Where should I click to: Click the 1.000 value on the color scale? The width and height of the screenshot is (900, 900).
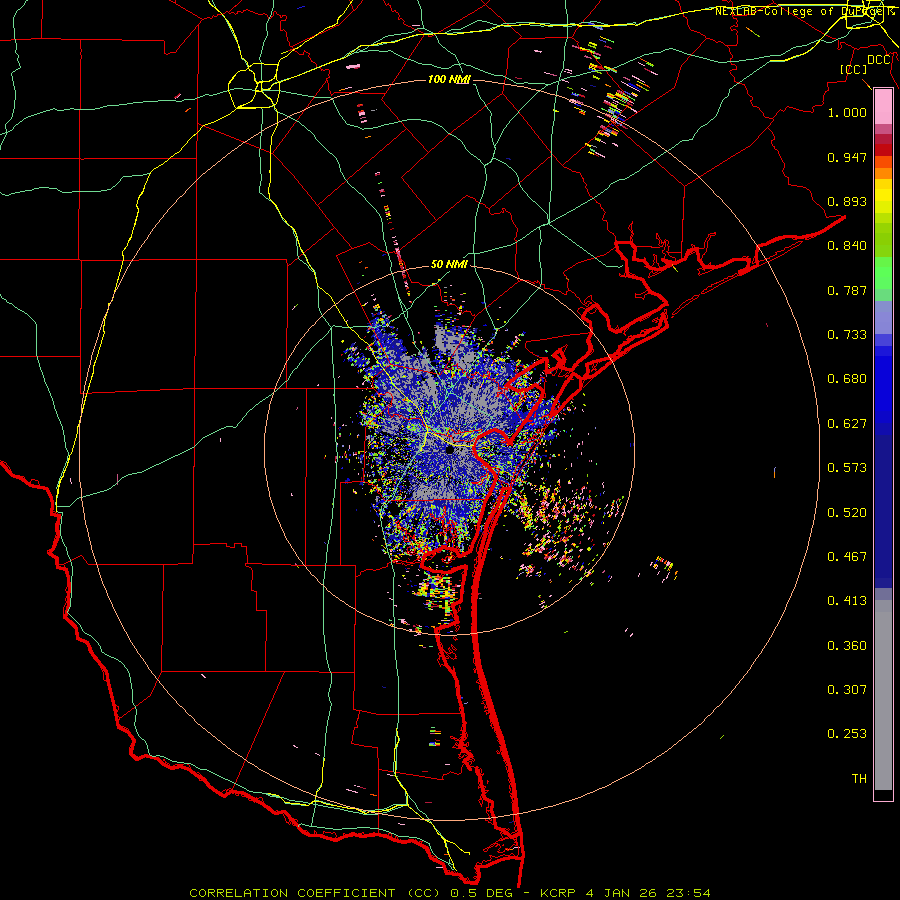tap(847, 112)
